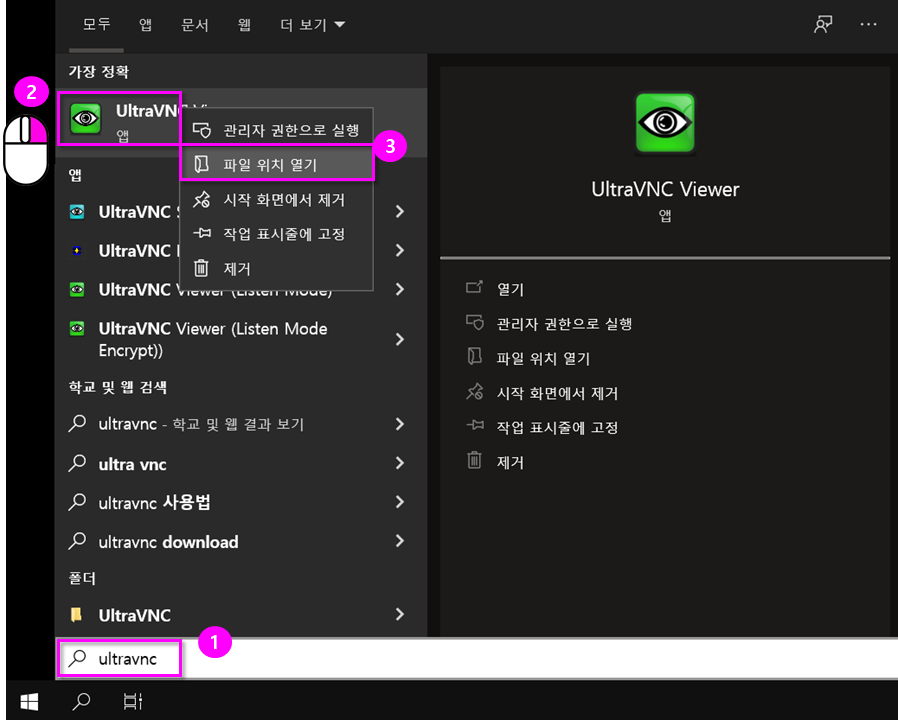The width and height of the screenshot is (898, 720).
Task: Click the magnifier icon next to 'ultra vnc' suggestion
Action: (x=77, y=463)
